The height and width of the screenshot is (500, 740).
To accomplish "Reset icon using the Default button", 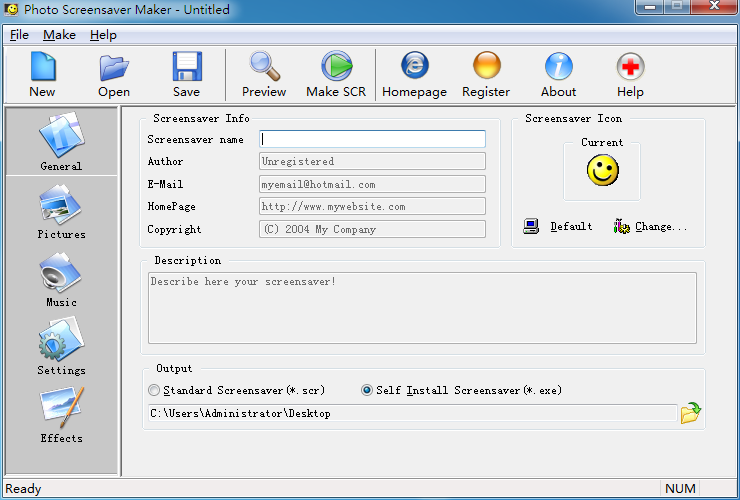I will coord(558,227).
